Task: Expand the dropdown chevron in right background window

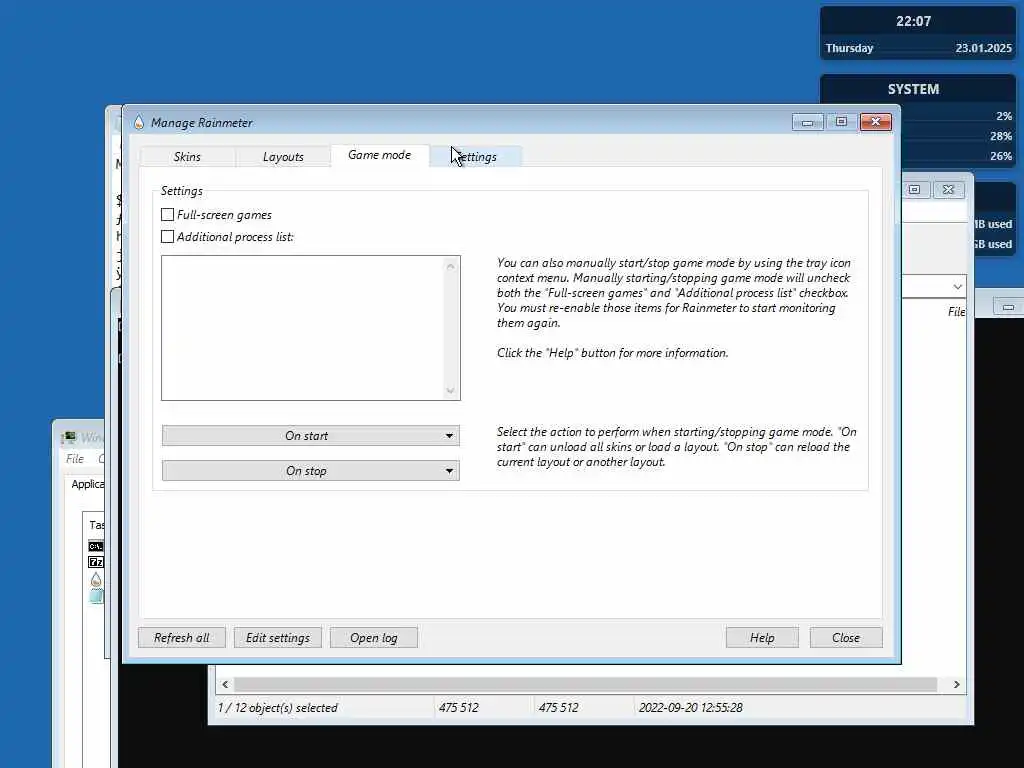Action: (x=957, y=287)
